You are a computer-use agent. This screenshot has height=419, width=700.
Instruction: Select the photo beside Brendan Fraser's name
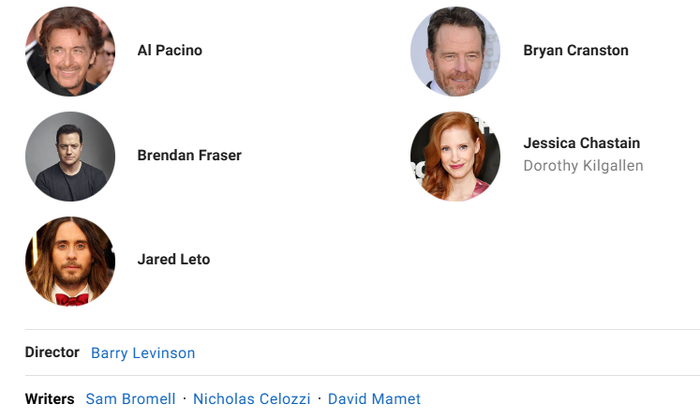click(70, 156)
